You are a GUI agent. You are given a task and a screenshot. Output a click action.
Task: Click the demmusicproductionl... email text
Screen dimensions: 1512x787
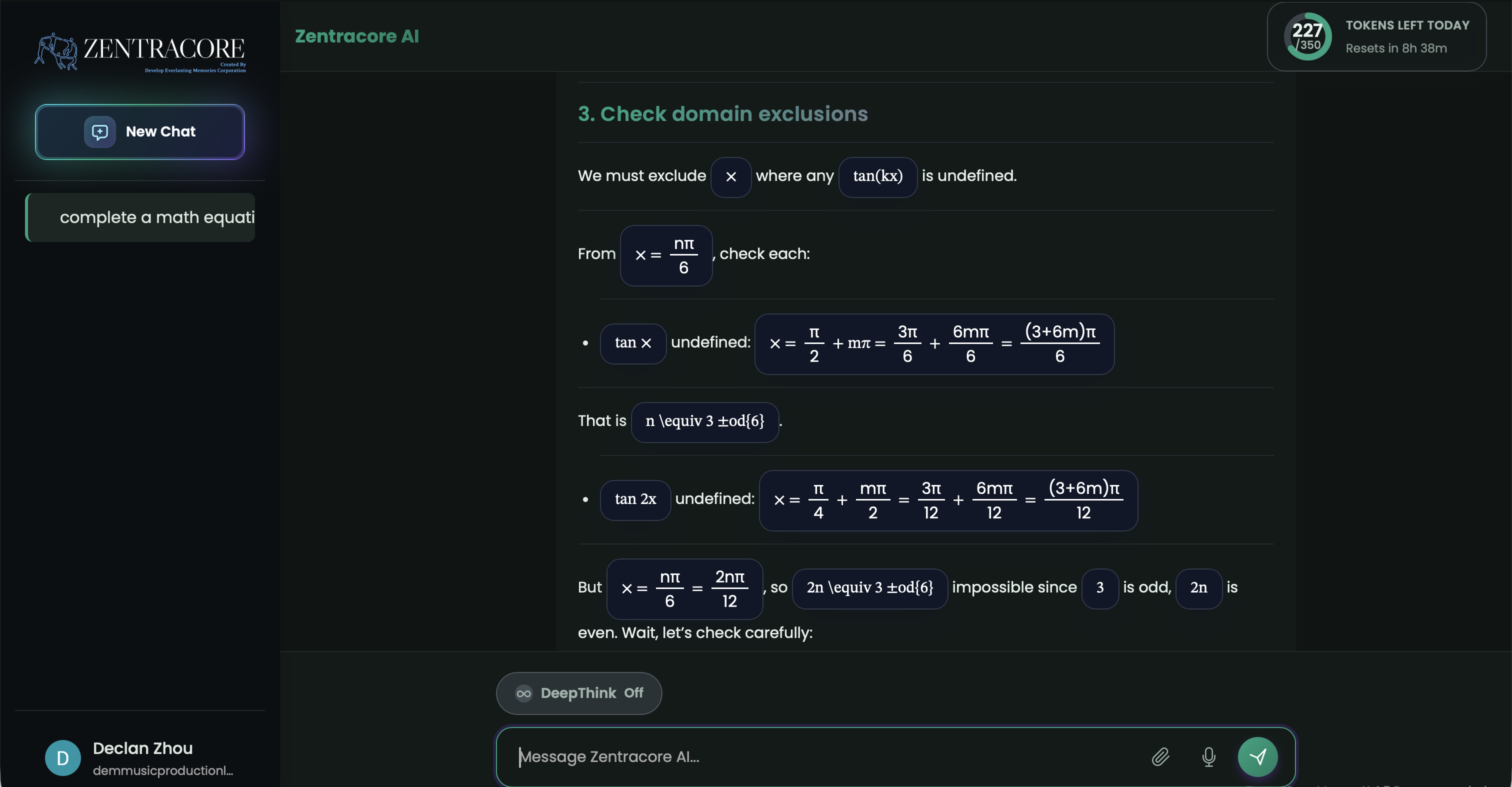tap(162, 771)
